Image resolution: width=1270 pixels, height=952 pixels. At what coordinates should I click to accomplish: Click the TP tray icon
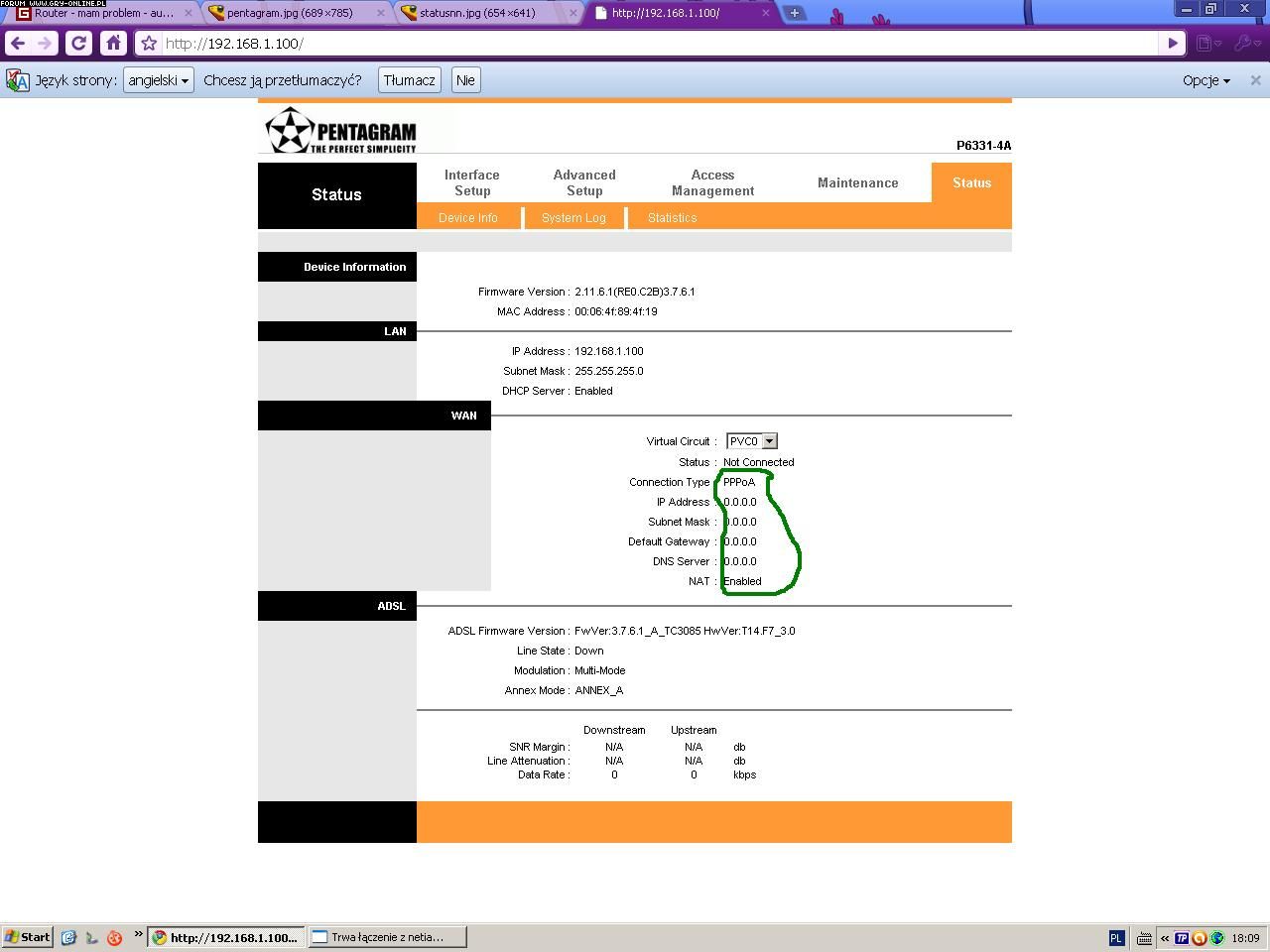1182,937
